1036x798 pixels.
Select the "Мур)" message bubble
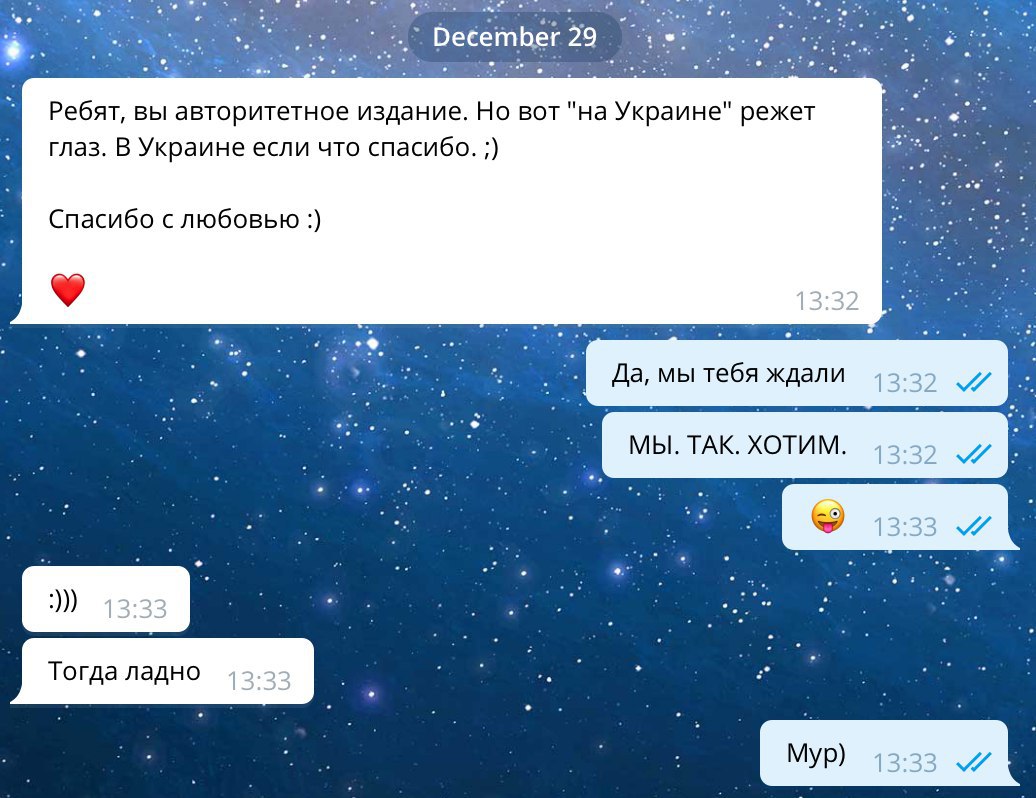pyautogui.click(x=889, y=753)
